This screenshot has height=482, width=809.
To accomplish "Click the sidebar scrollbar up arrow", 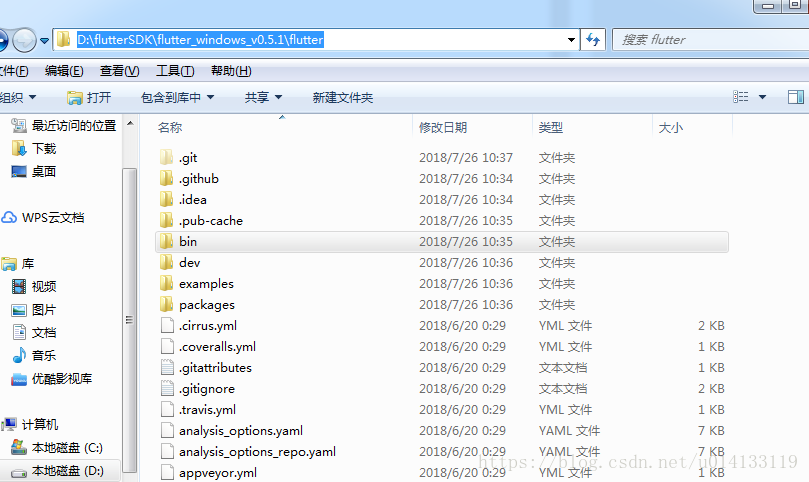I will (130, 123).
